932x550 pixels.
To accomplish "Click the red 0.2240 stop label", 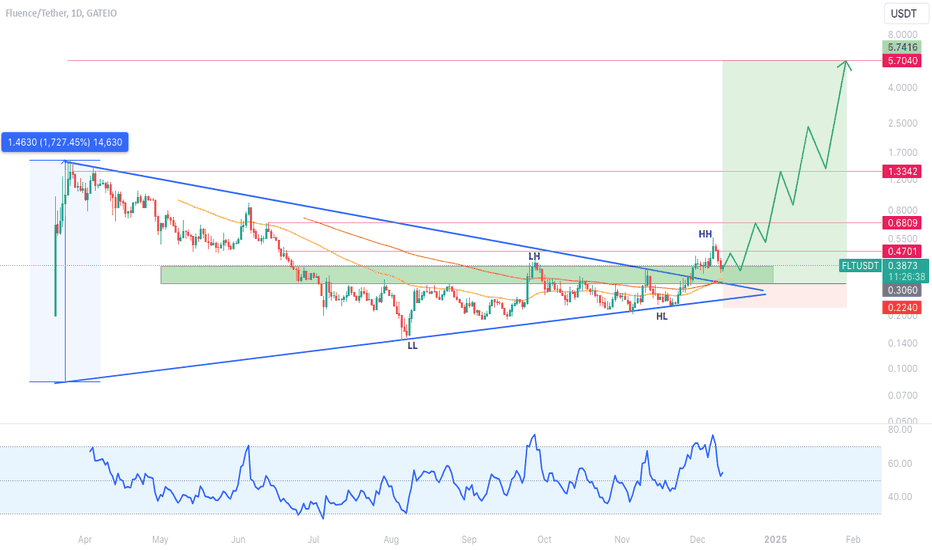I will point(903,307).
